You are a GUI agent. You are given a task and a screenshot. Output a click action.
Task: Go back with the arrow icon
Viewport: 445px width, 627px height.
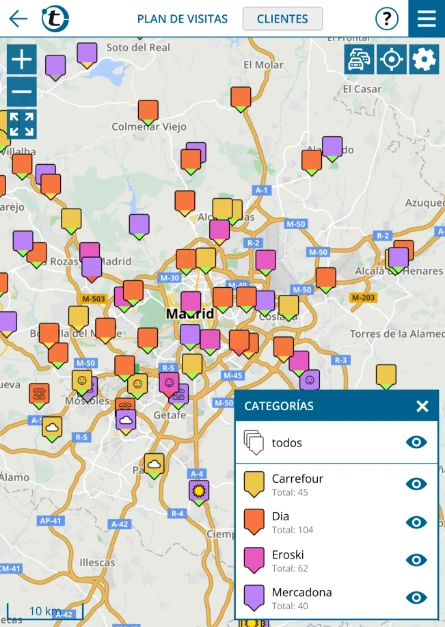coord(18,18)
